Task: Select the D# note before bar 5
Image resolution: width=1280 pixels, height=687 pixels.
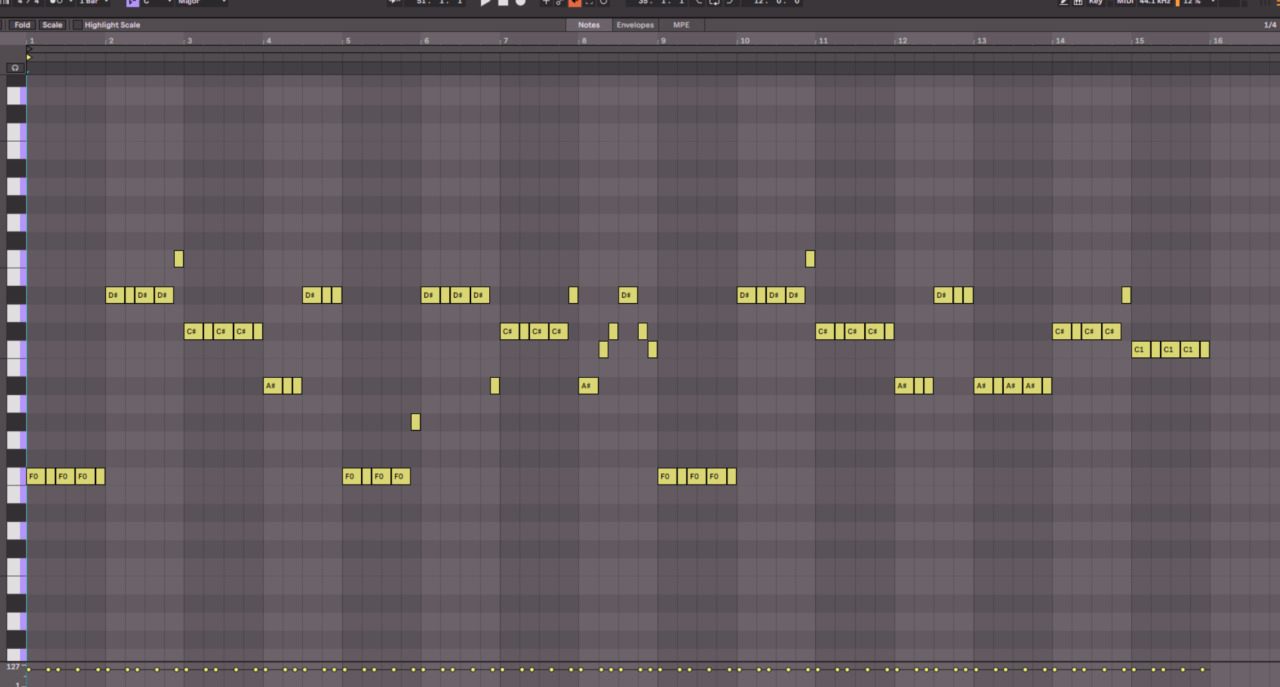Action: (x=312, y=295)
